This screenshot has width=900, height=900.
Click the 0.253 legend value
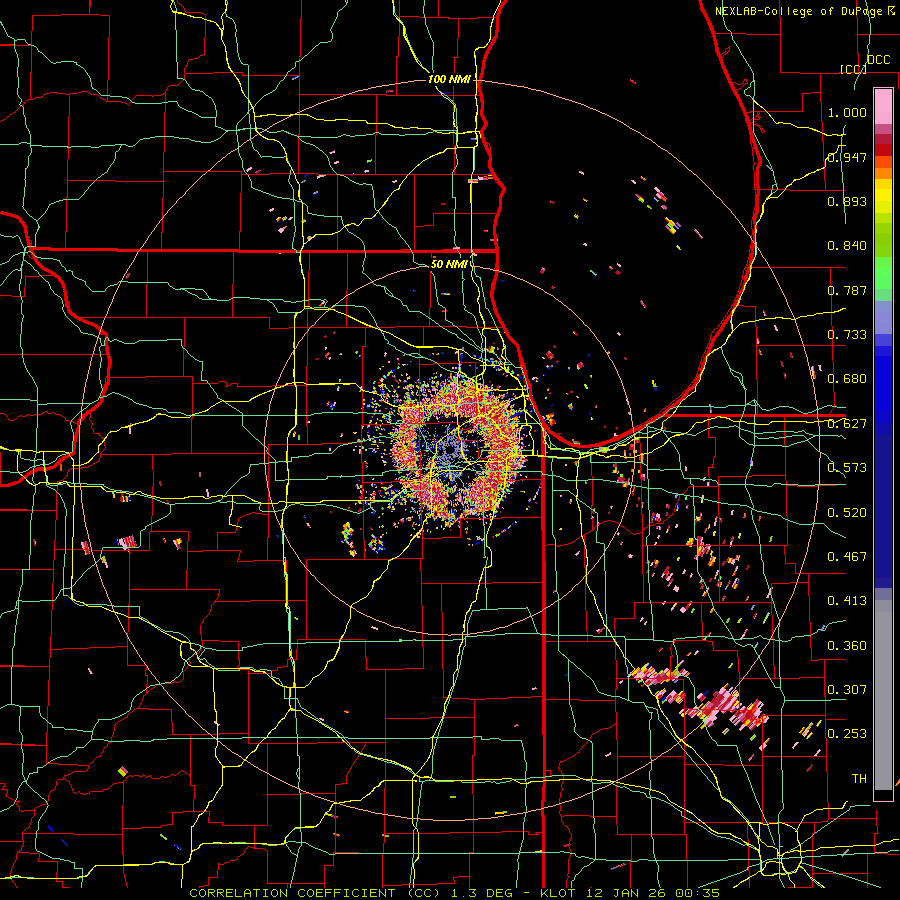(x=847, y=734)
